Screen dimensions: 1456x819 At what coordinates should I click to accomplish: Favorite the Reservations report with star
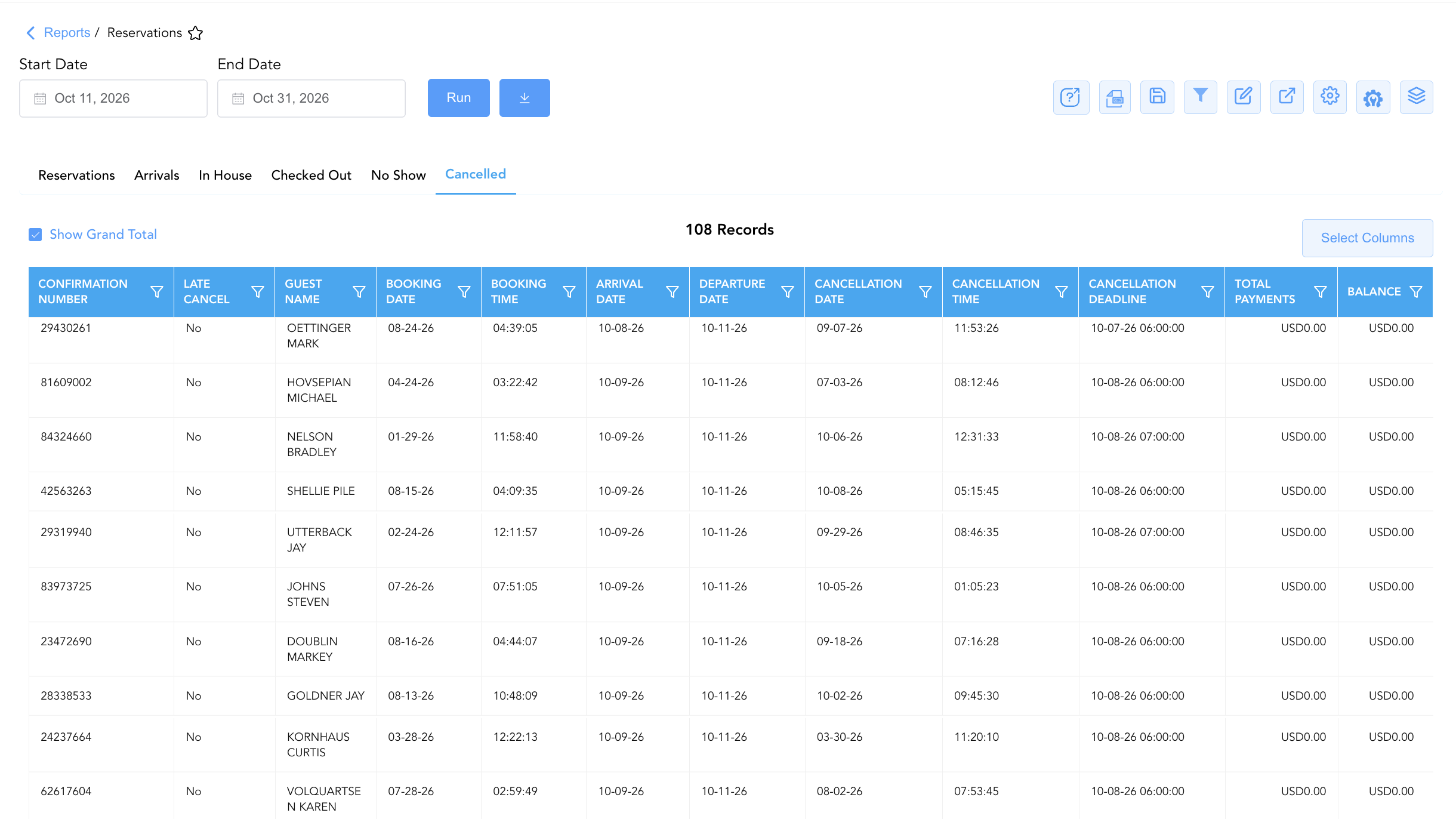pos(195,33)
